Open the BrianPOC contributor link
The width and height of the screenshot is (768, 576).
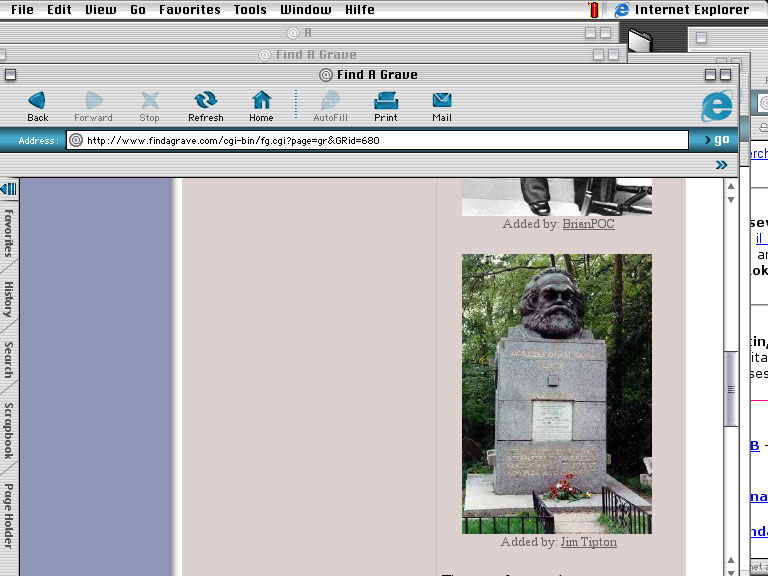tap(588, 224)
